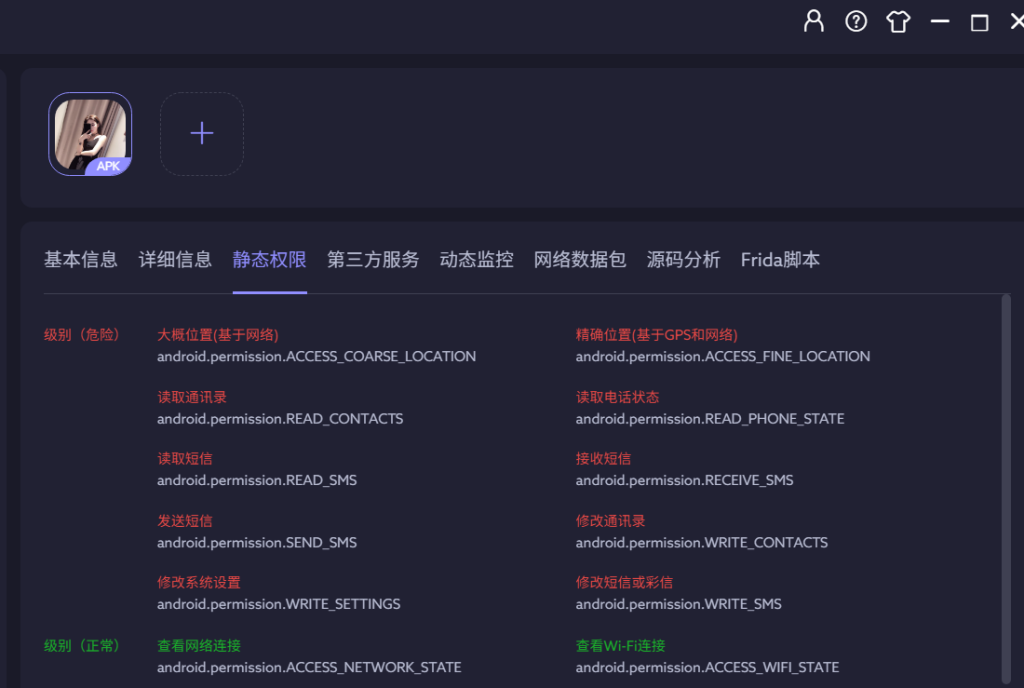This screenshot has width=1024, height=688.
Task: Click the 读取通讯录 permission entry
Action: [x=192, y=397]
